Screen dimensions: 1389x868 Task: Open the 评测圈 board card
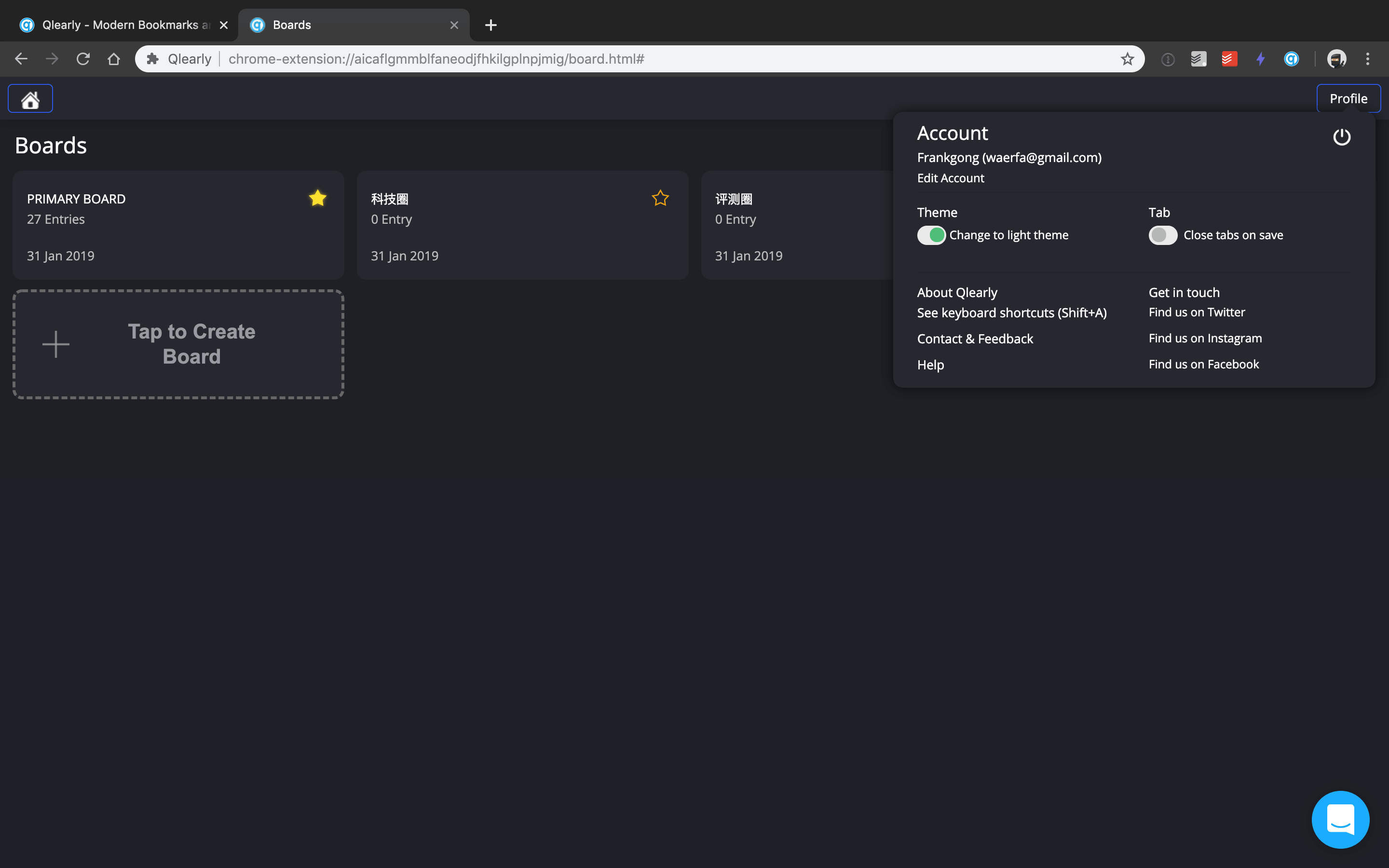tap(797, 225)
